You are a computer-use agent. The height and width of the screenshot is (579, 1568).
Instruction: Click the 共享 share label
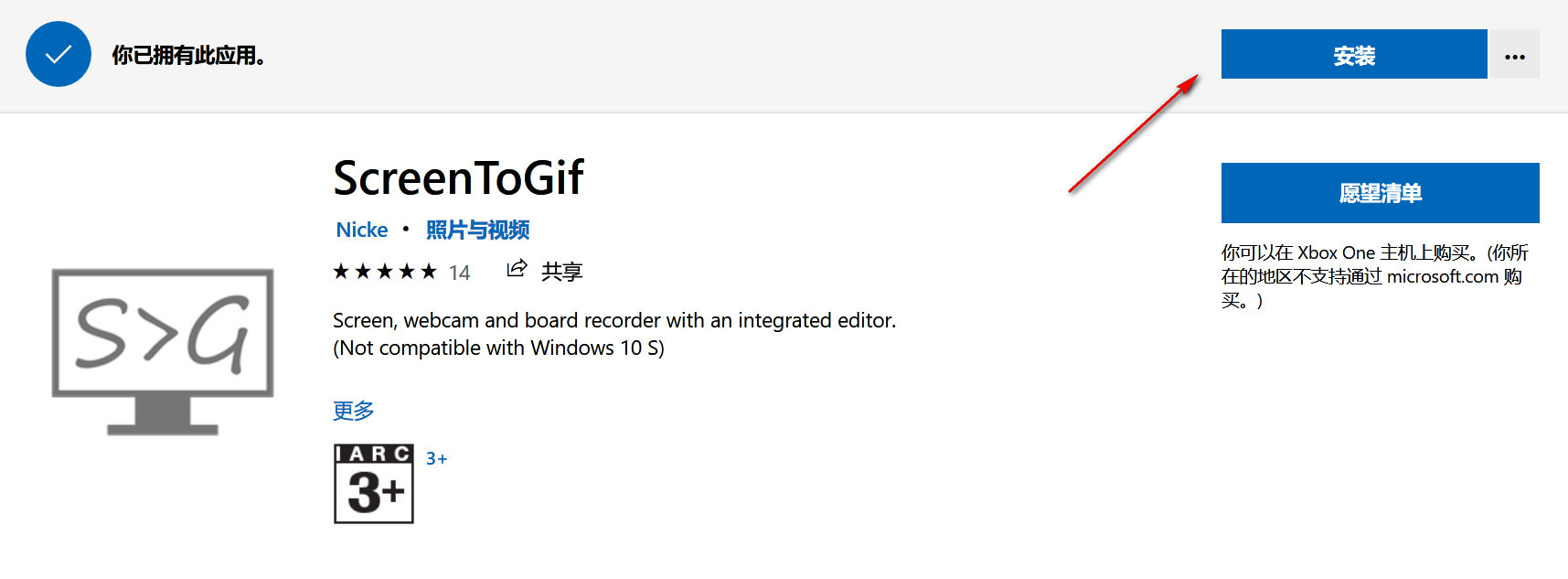point(561,272)
